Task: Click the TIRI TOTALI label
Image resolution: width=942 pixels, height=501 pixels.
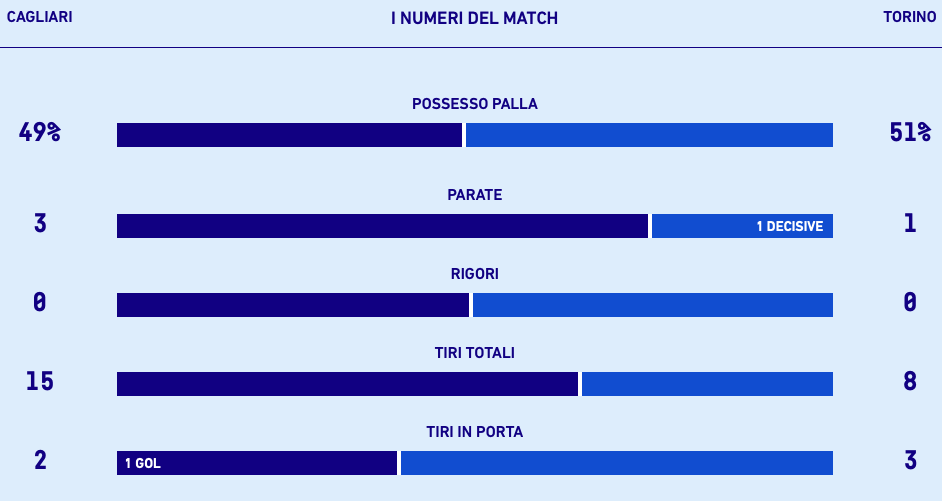Action: pyautogui.click(x=475, y=353)
